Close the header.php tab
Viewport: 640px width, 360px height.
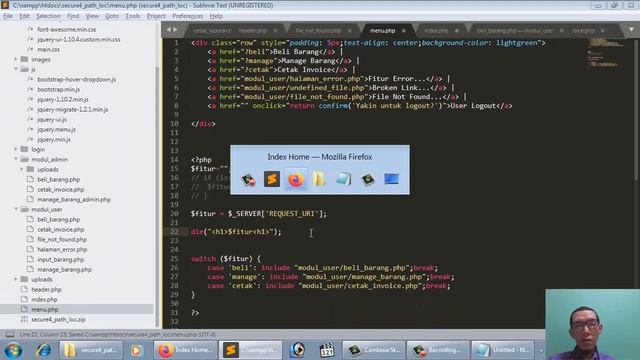275,31
